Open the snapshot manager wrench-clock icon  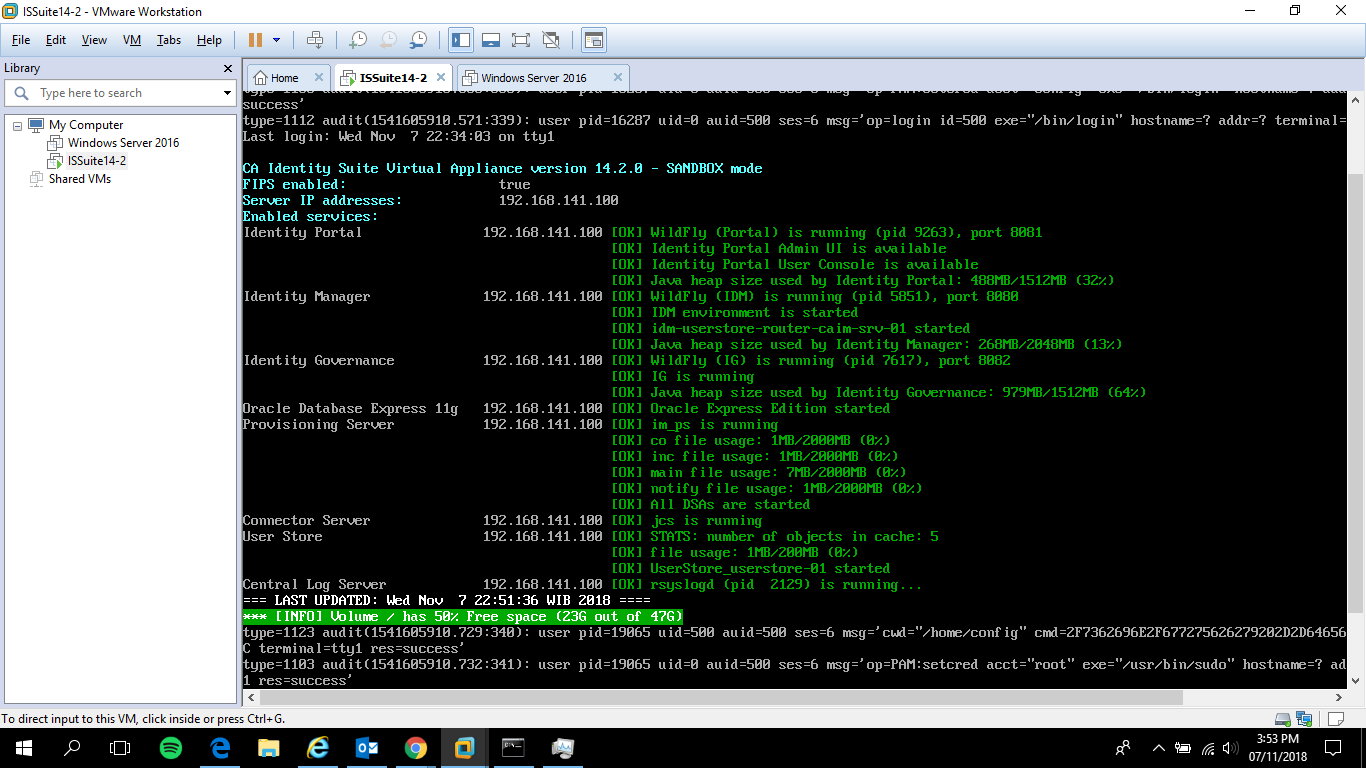pyautogui.click(x=419, y=40)
